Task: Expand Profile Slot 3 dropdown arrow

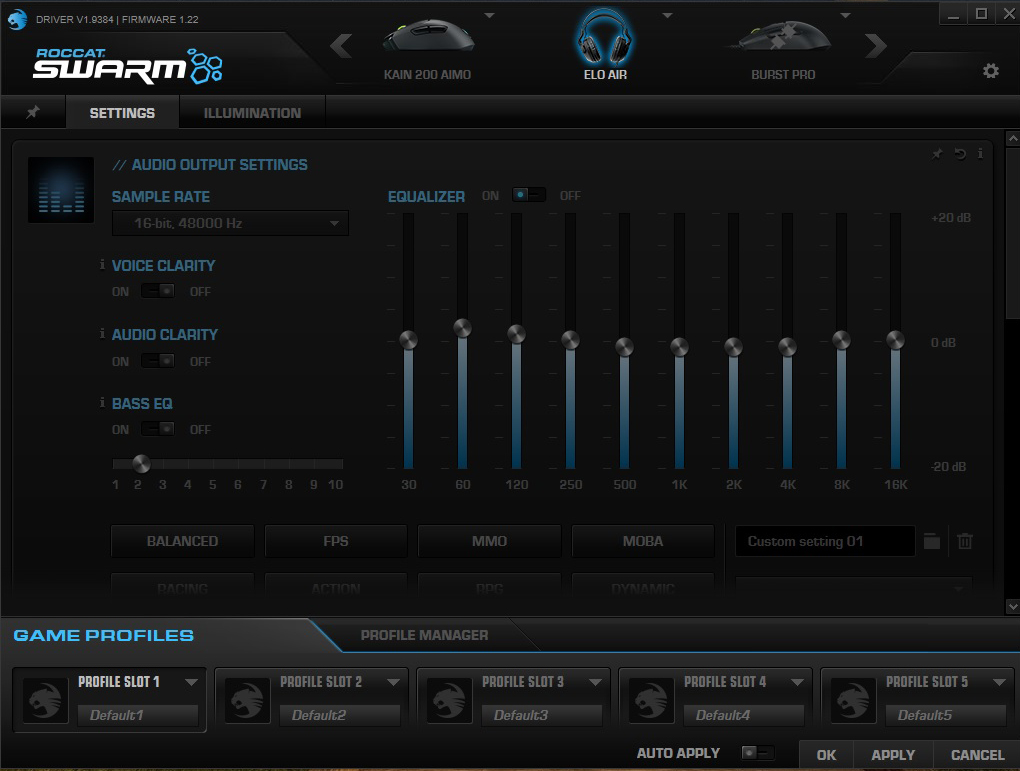Action: pyautogui.click(x=595, y=682)
